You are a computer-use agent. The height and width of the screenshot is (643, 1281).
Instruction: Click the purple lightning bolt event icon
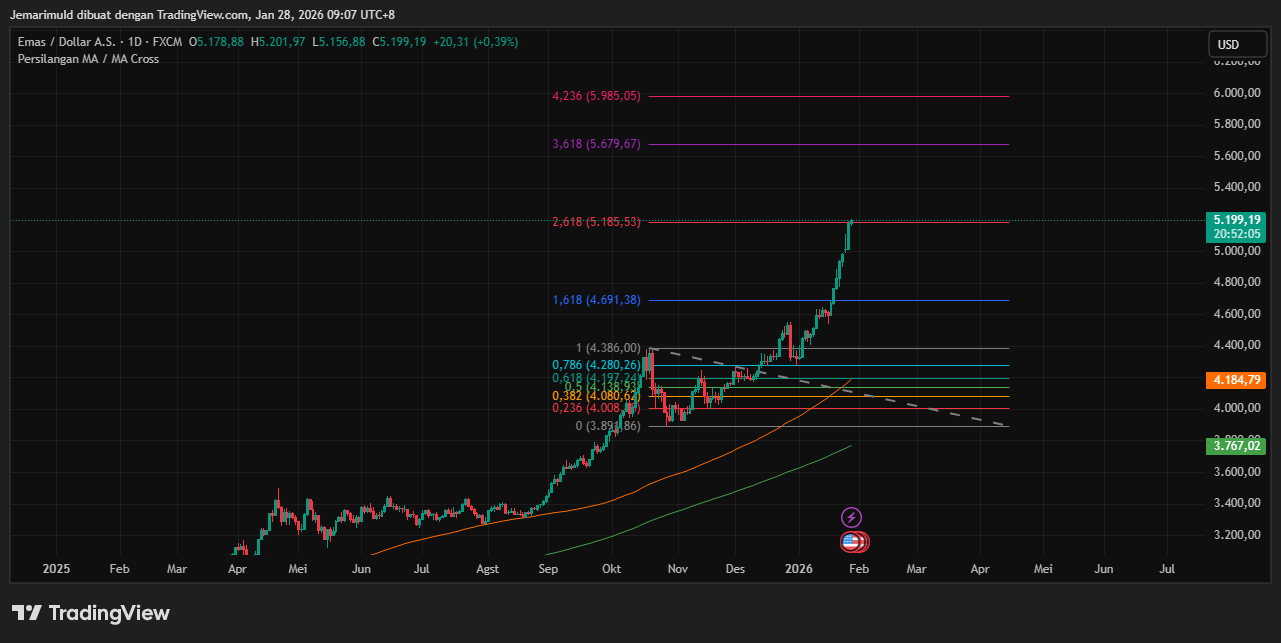coord(851,517)
